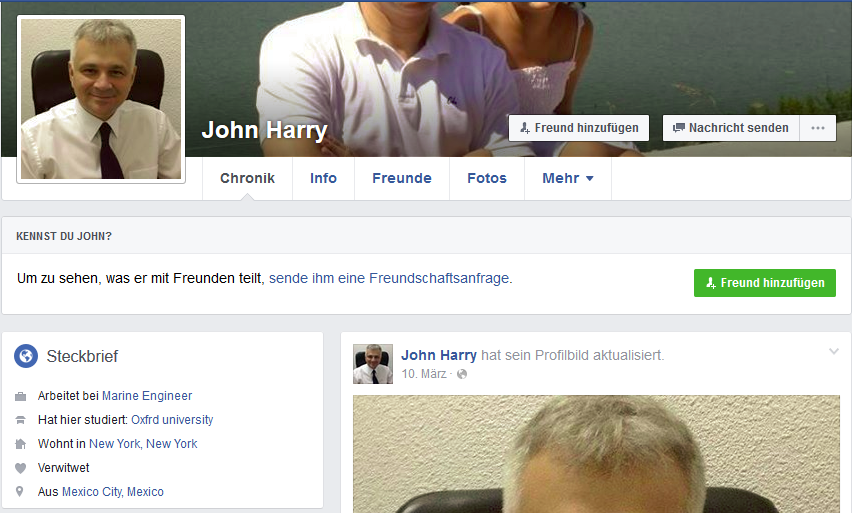The image size is (852, 513).
Task: Click Freund hinzufügen on the cover photo
Action: pos(579,128)
